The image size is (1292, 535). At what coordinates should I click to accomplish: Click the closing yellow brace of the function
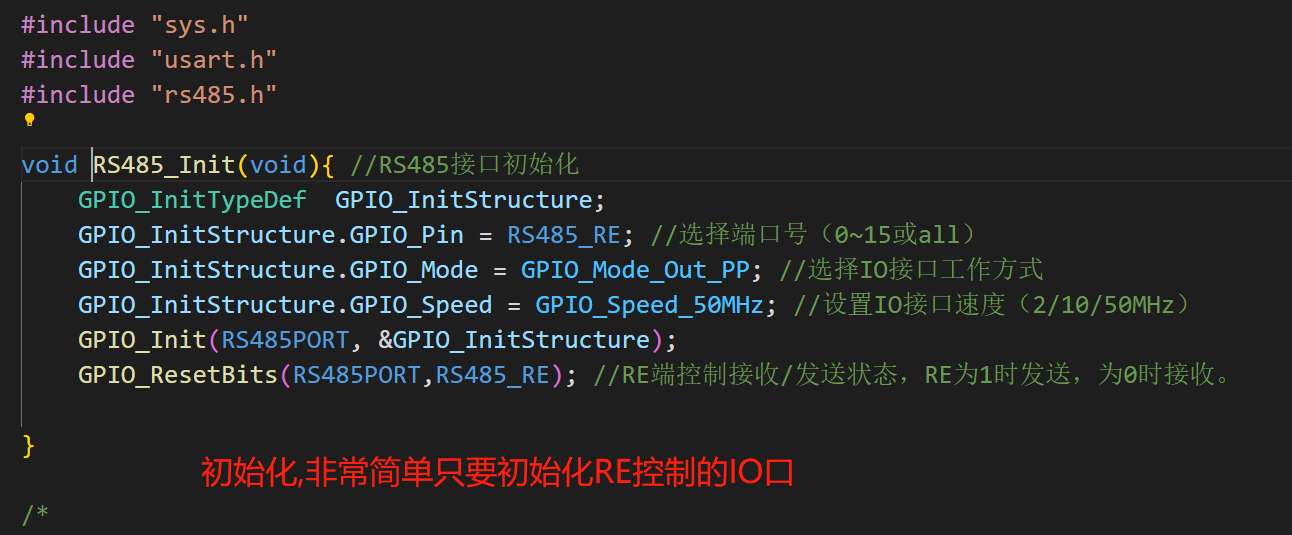28,445
